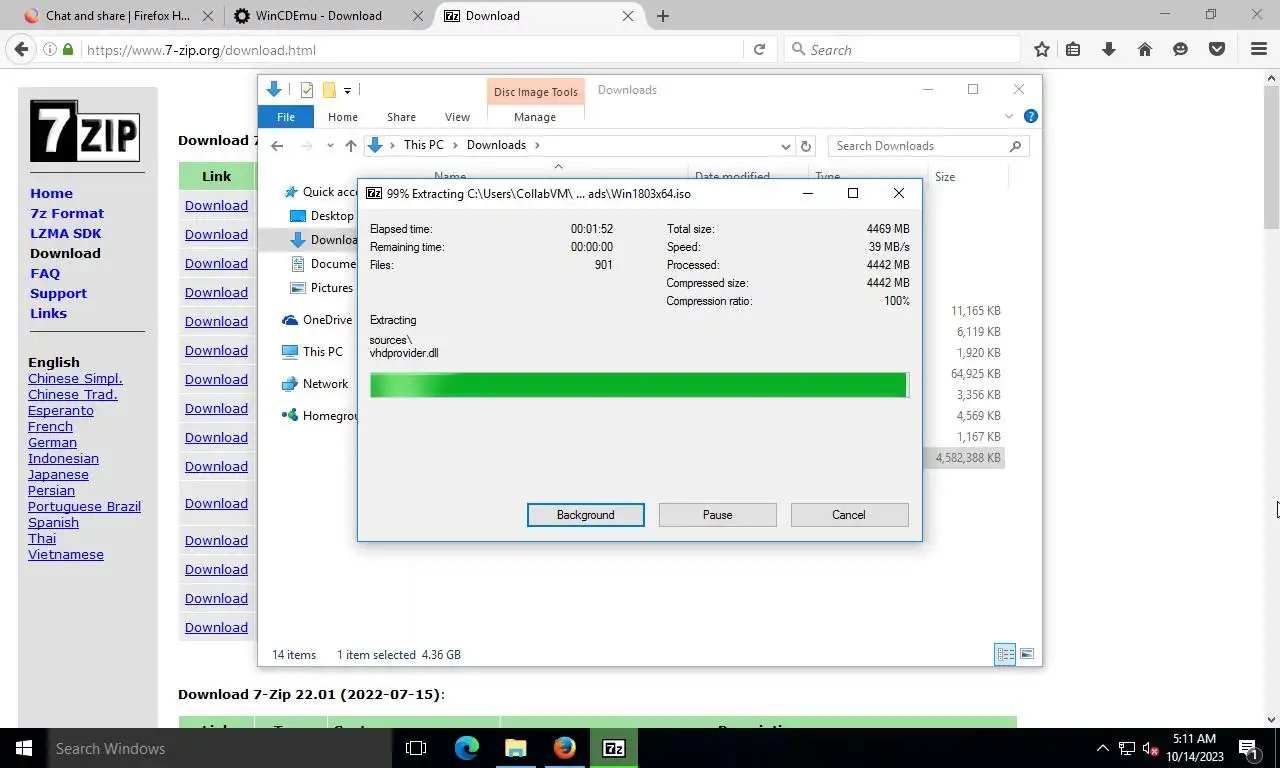Open Firefox hamburger menu
This screenshot has height=768, width=1280.
tap(1259, 49)
